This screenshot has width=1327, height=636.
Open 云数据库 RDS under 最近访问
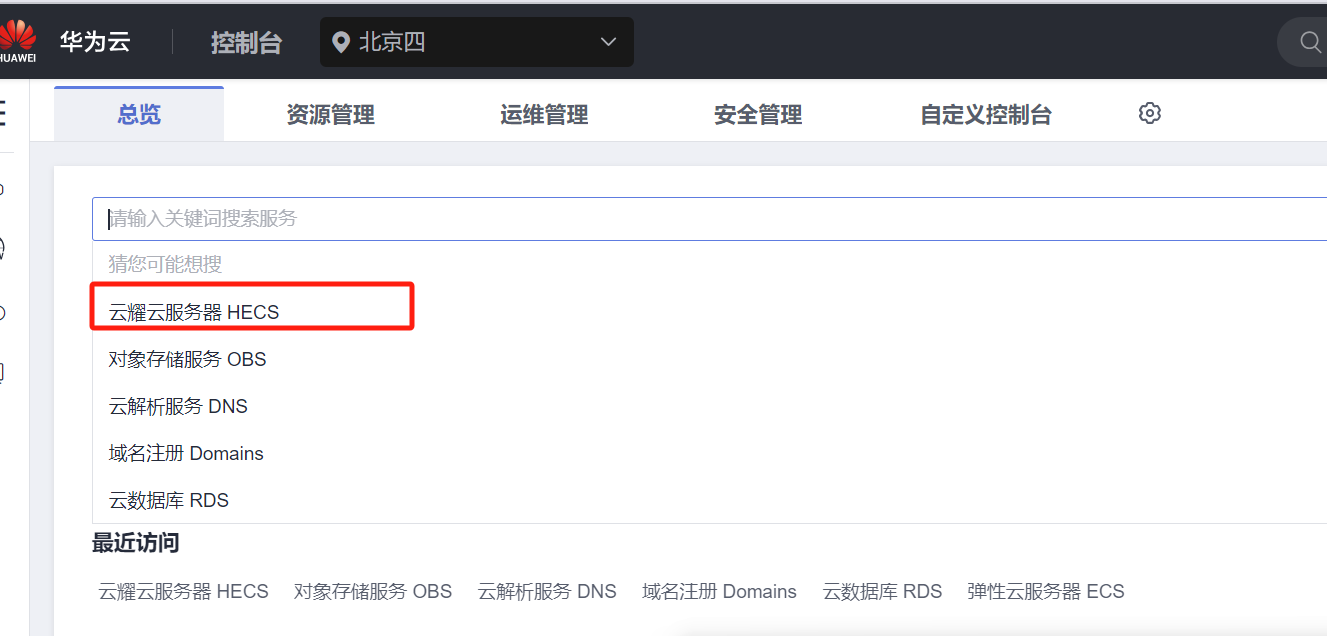(882, 591)
